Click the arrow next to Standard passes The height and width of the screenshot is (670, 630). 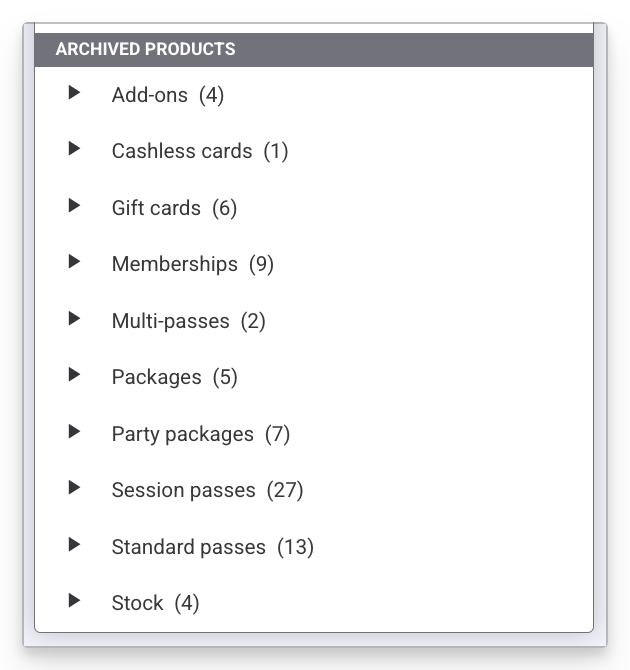tap(74, 545)
